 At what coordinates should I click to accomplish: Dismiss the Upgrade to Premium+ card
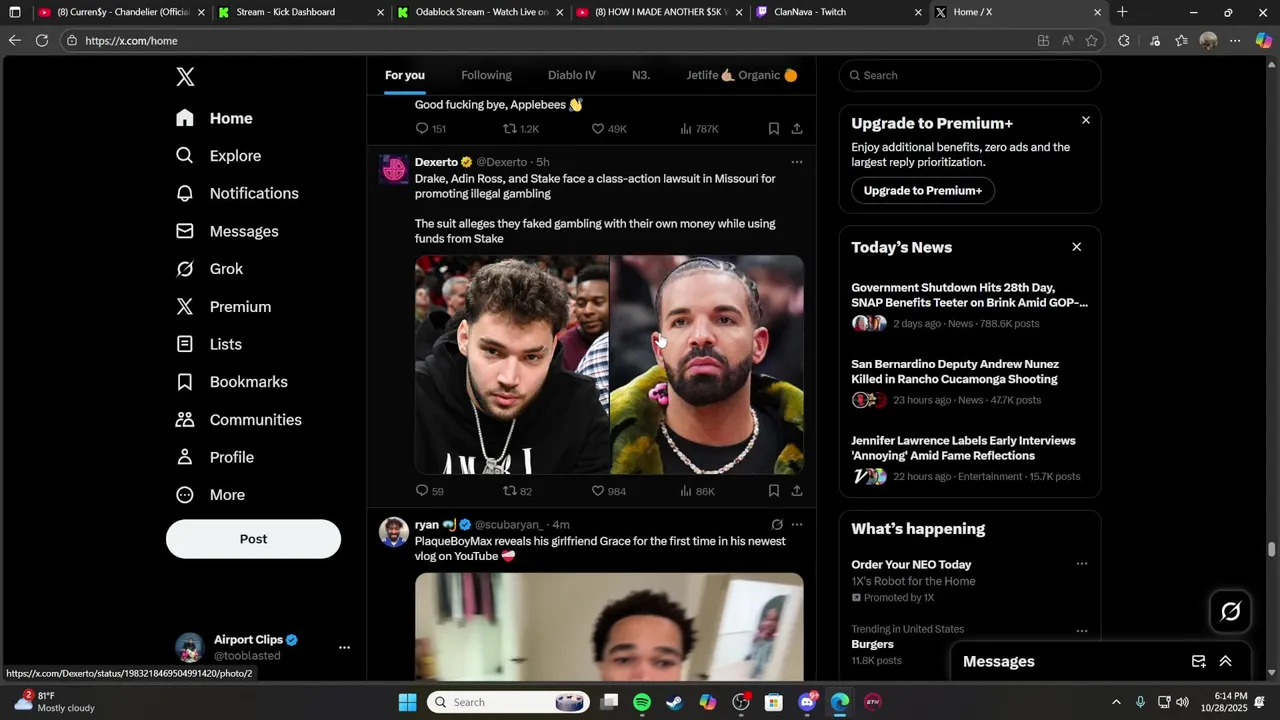tap(1086, 120)
